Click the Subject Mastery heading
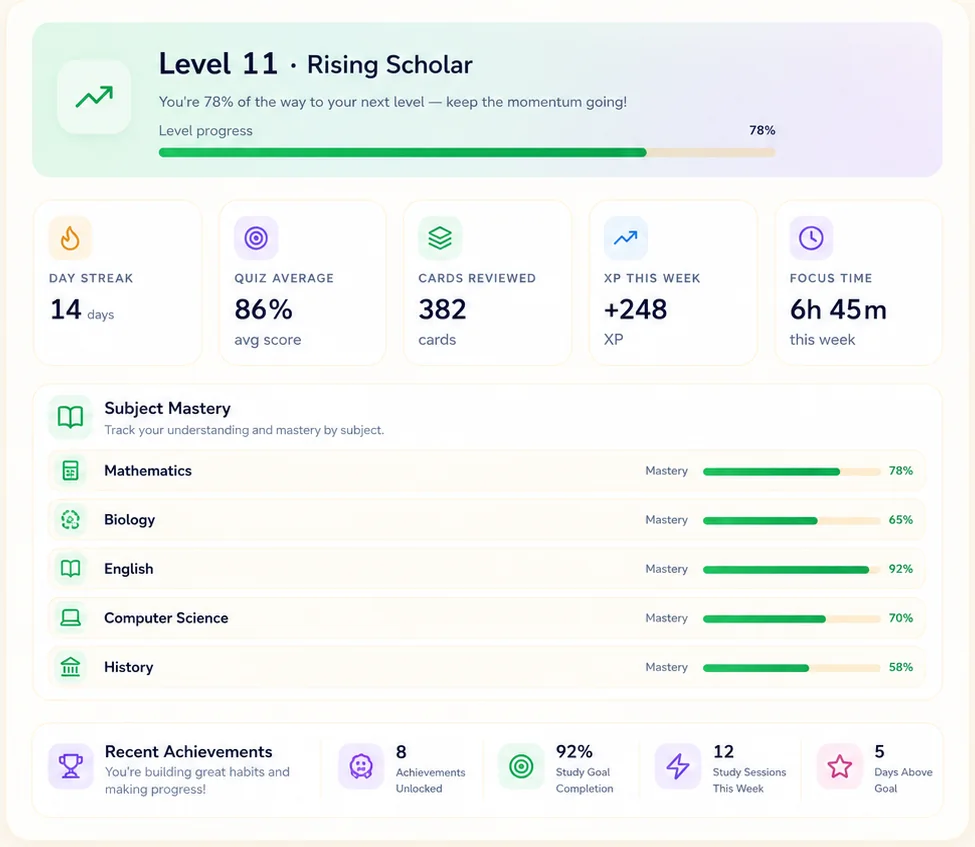Screen dimensions: 975x847 (167, 408)
